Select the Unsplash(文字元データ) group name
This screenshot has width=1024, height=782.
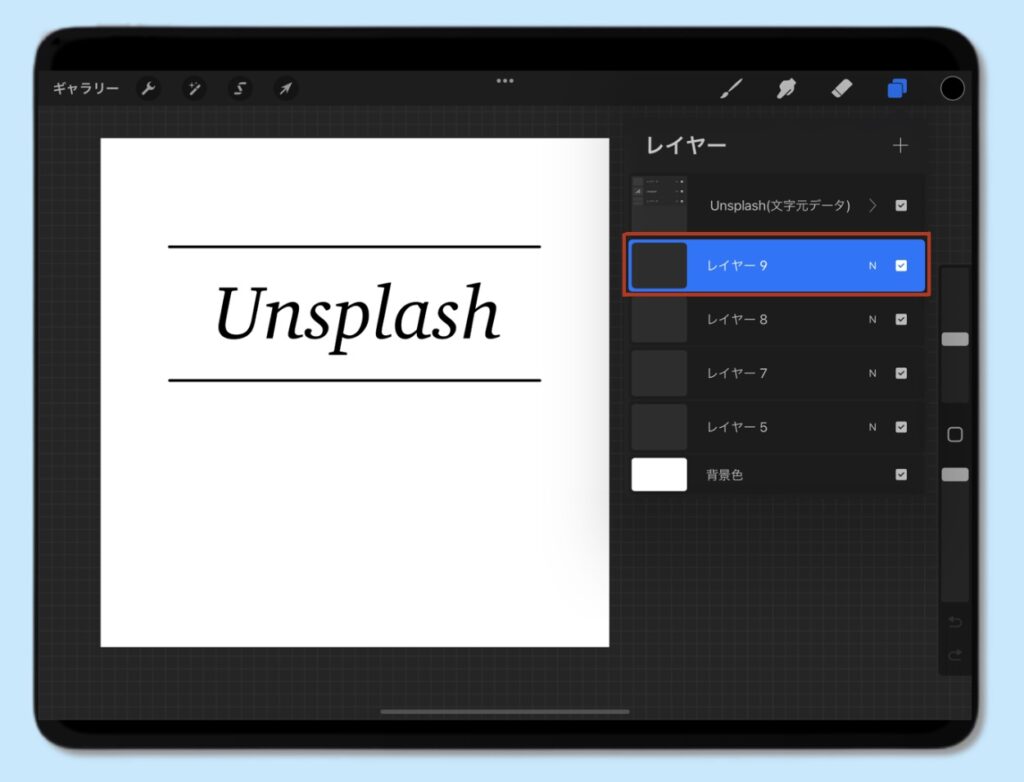point(780,206)
